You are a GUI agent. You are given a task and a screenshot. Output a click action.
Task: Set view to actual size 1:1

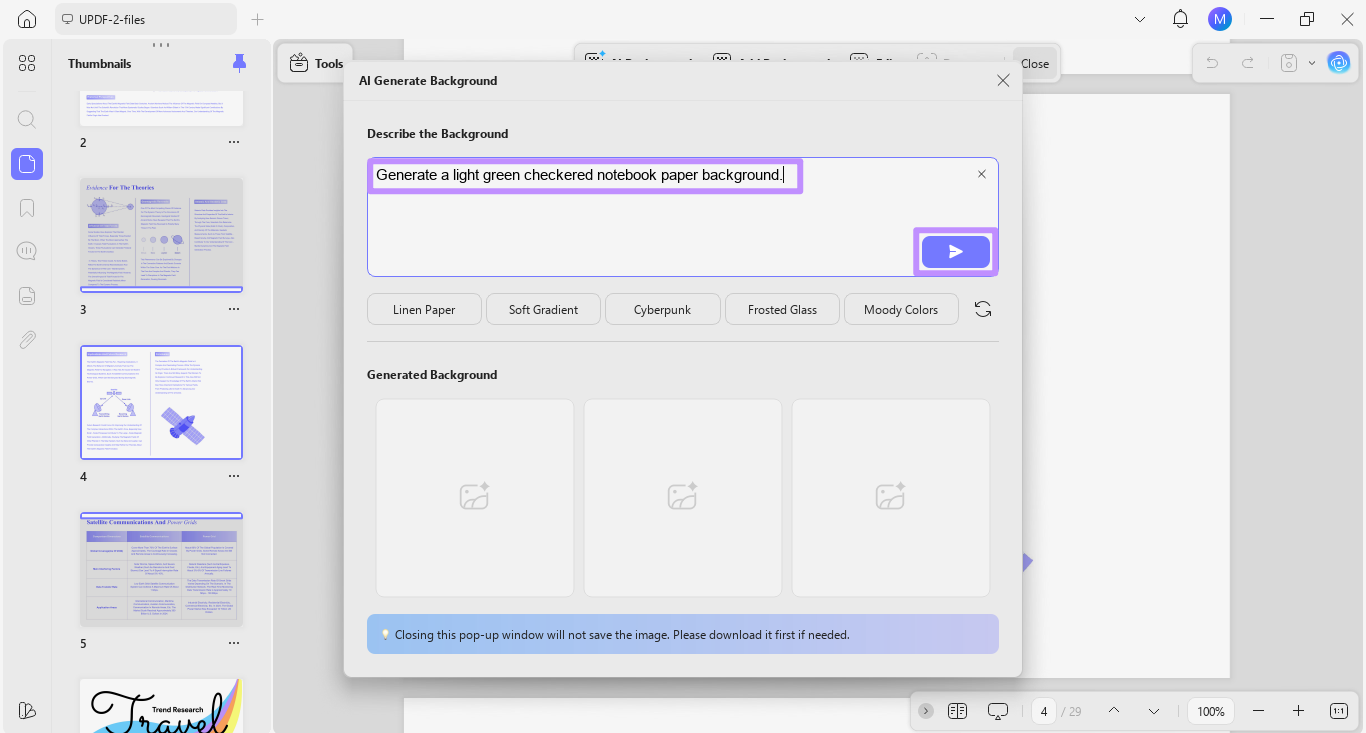tap(1339, 711)
